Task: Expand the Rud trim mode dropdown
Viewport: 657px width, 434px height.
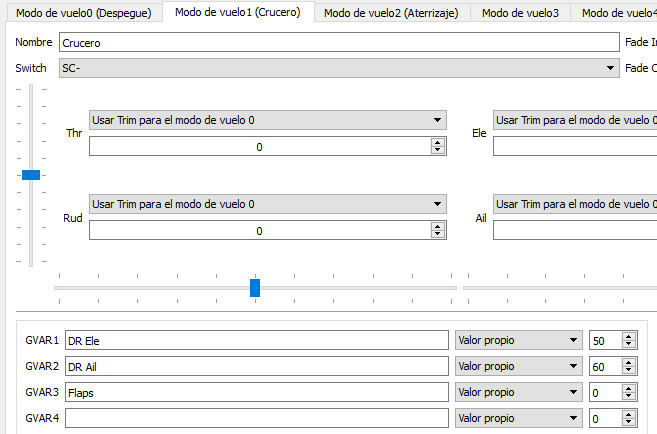Action: [267, 204]
